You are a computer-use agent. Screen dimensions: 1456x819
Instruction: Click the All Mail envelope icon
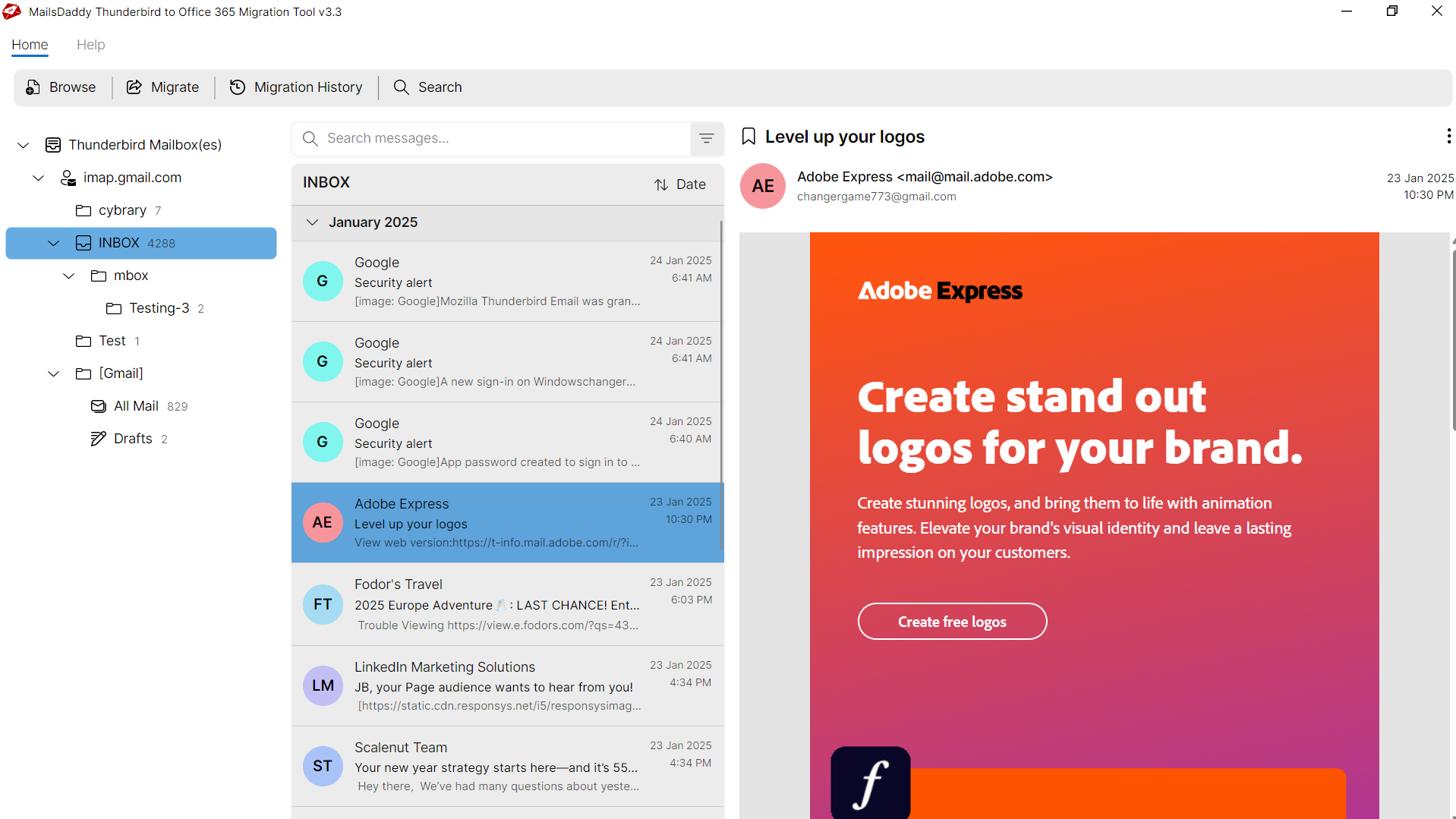99,406
